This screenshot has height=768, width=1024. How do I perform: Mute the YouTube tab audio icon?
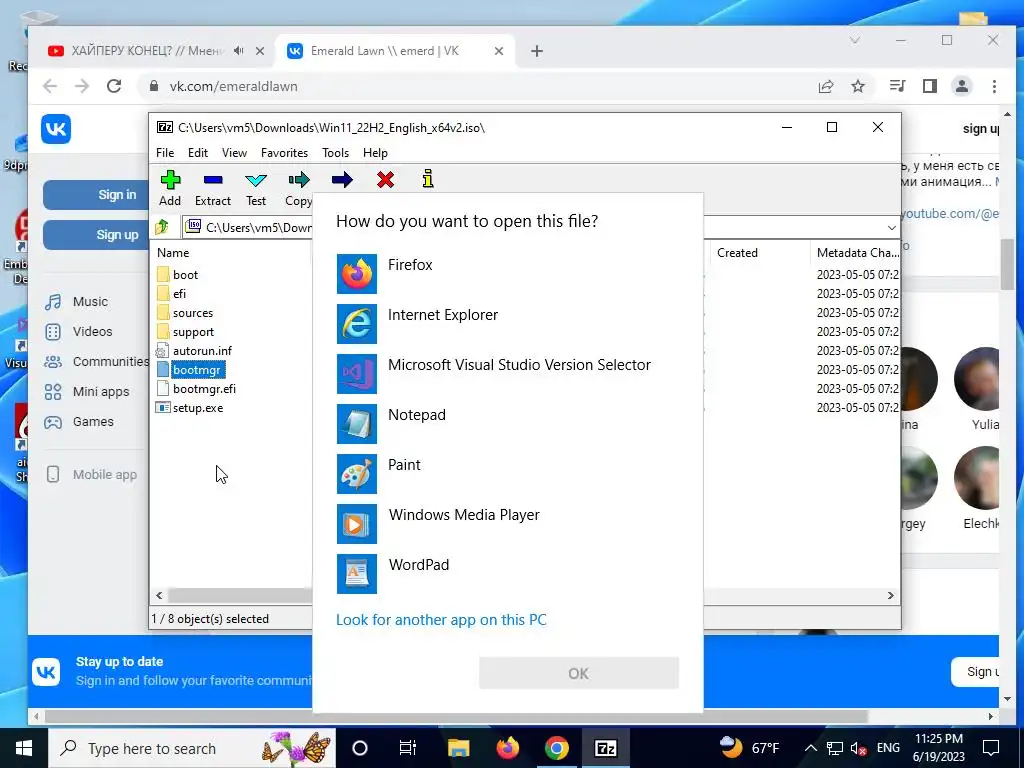tap(239, 51)
